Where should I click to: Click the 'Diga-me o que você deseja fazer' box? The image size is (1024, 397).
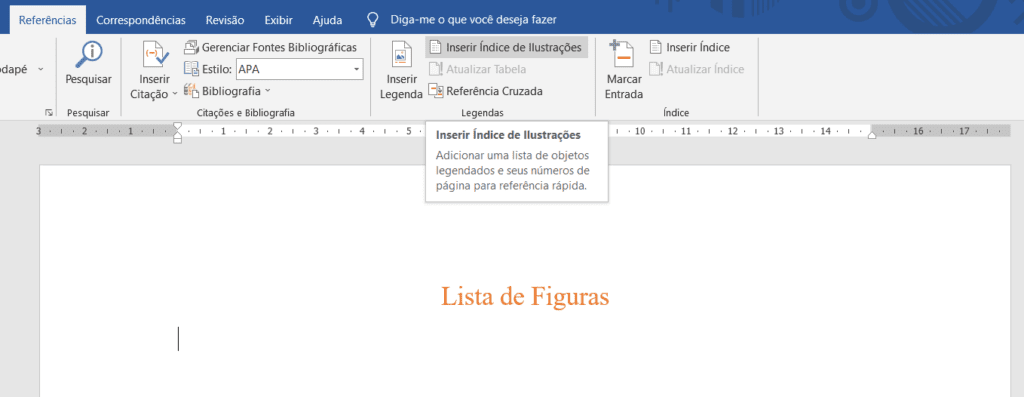point(473,20)
